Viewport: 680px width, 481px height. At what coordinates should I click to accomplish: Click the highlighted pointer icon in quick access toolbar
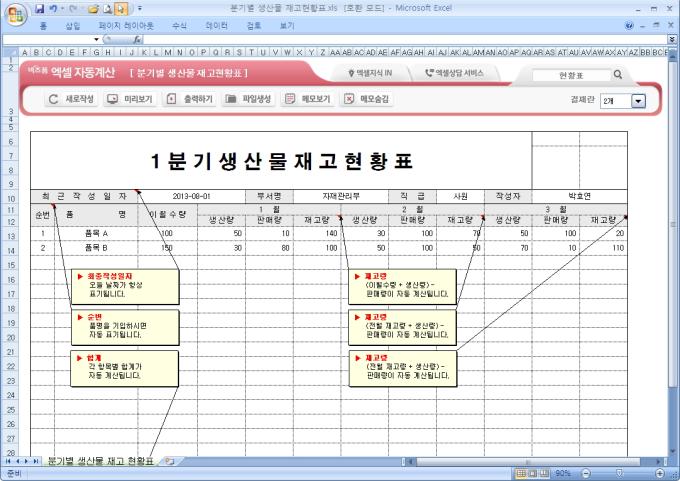(121, 8)
